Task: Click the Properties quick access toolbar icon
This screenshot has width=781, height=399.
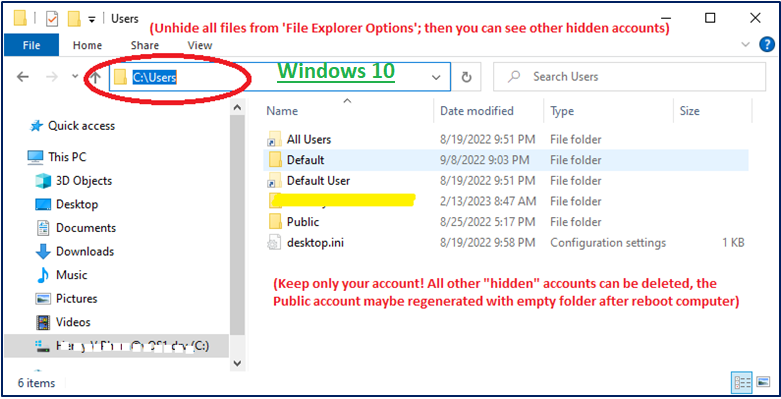Action: pyautogui.click(x=52, y=19)
